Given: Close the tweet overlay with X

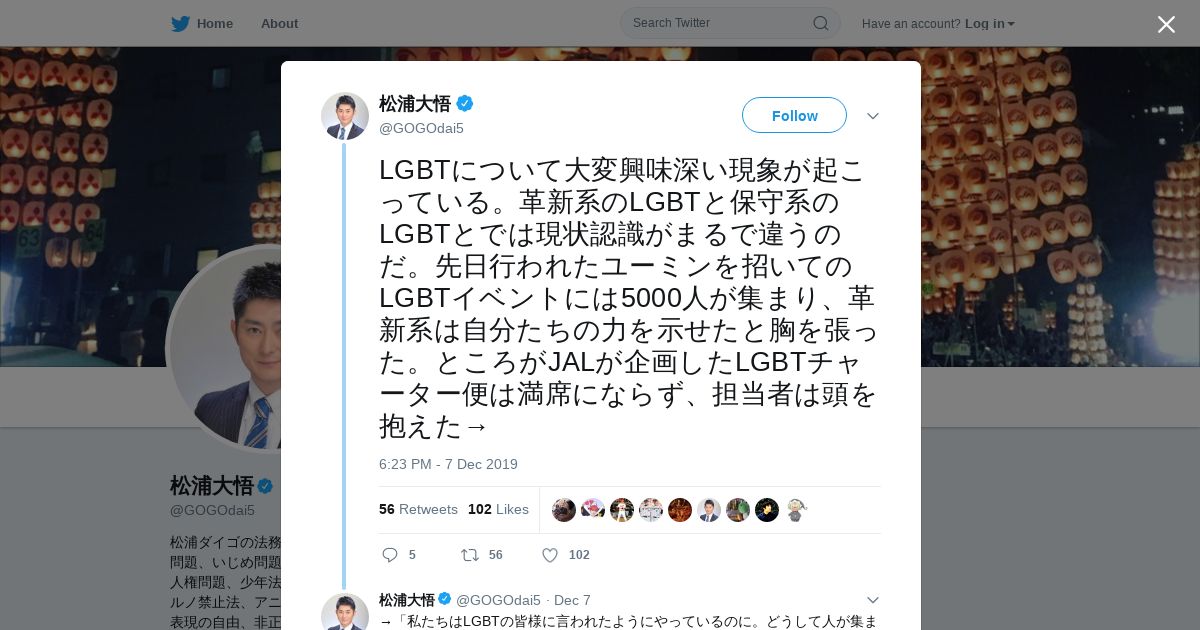Looking at the screenshot, I should point(1166,24).
